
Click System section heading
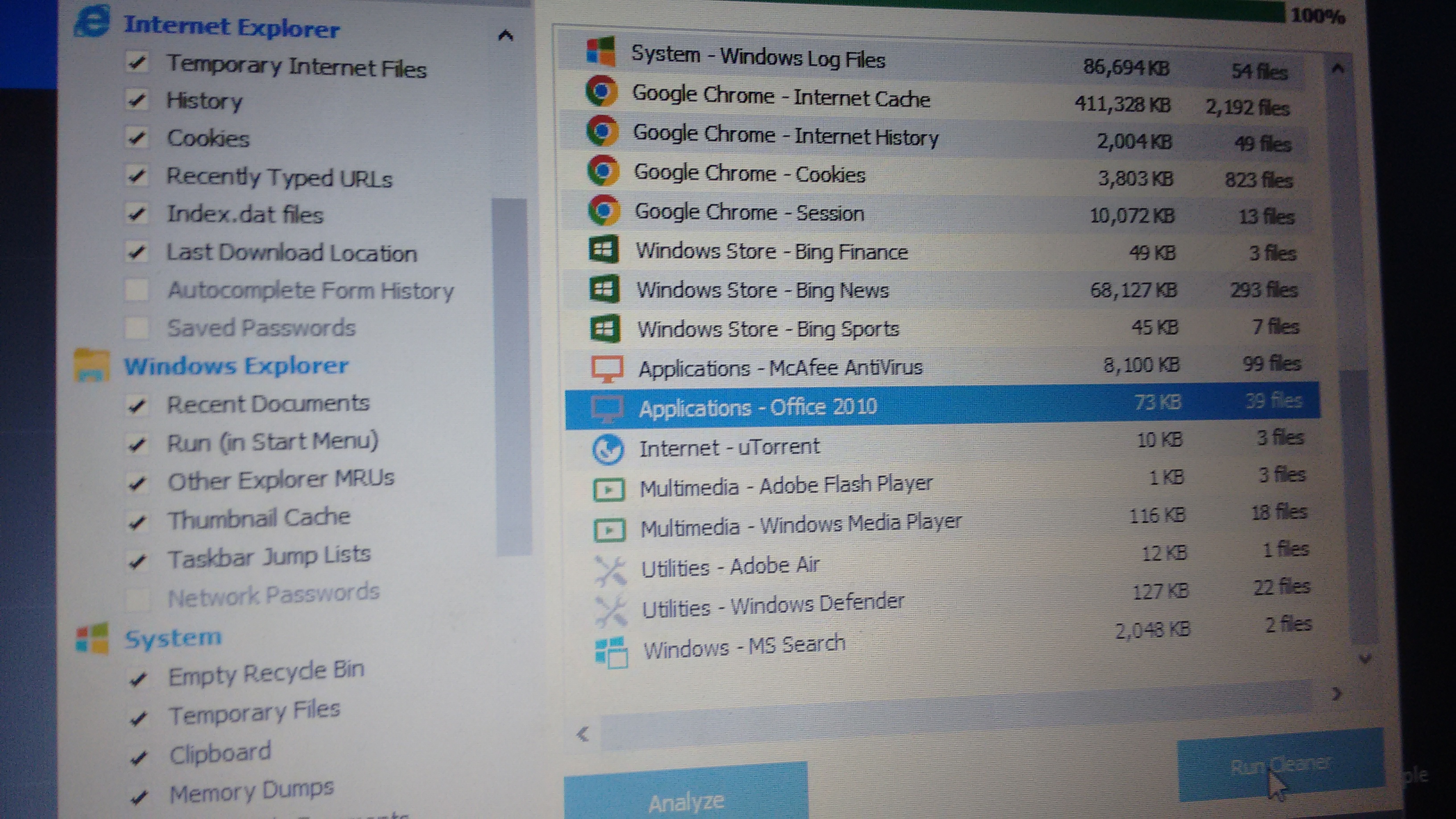[x=173, y=638]
